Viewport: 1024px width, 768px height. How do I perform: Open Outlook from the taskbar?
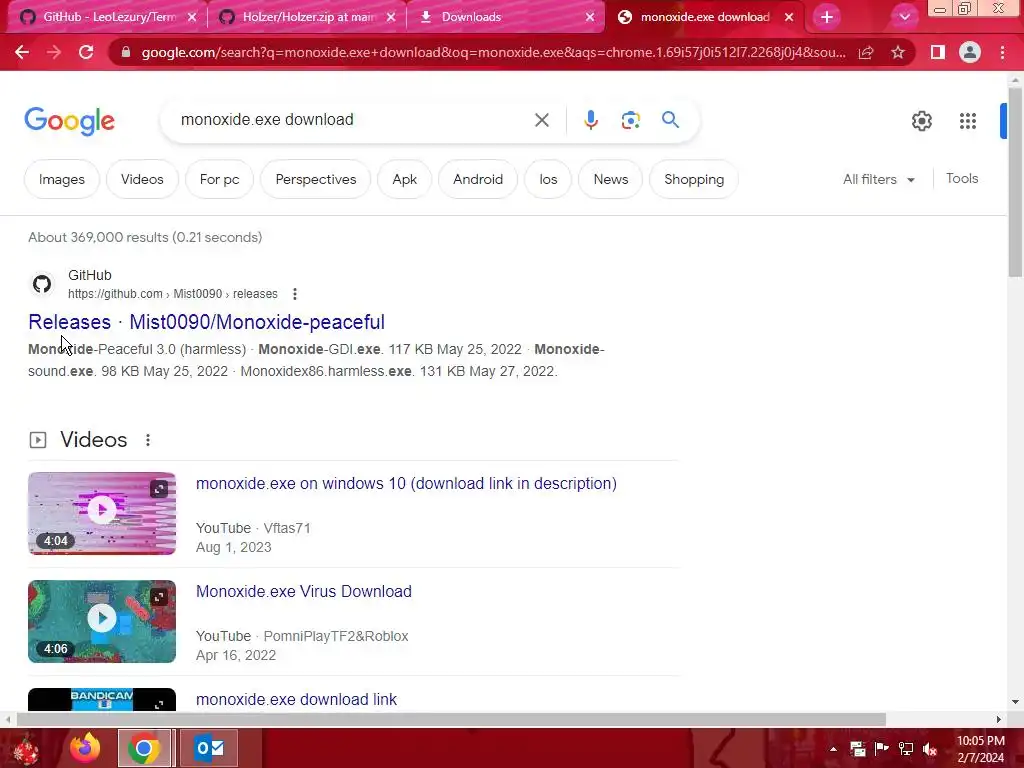(209, 748)
